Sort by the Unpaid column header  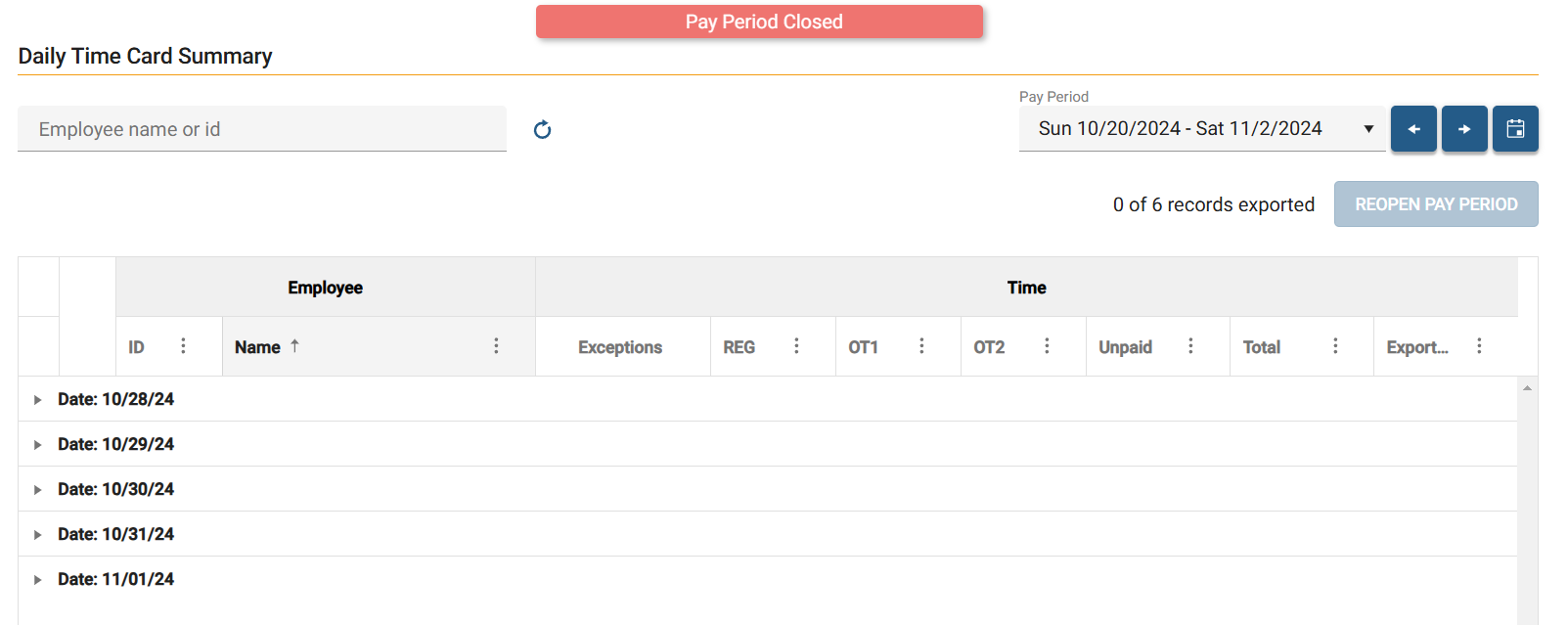1125,347
